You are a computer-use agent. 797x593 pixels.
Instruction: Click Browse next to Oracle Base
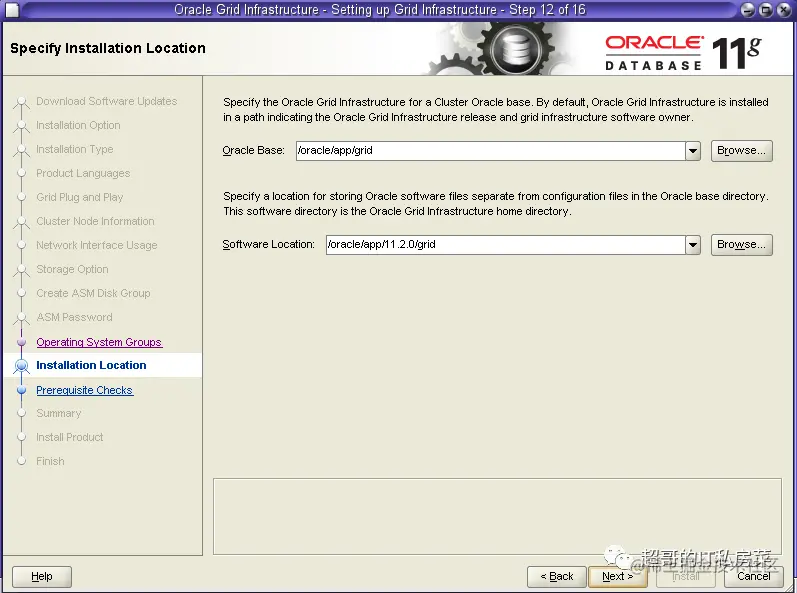tap(741, 151)
